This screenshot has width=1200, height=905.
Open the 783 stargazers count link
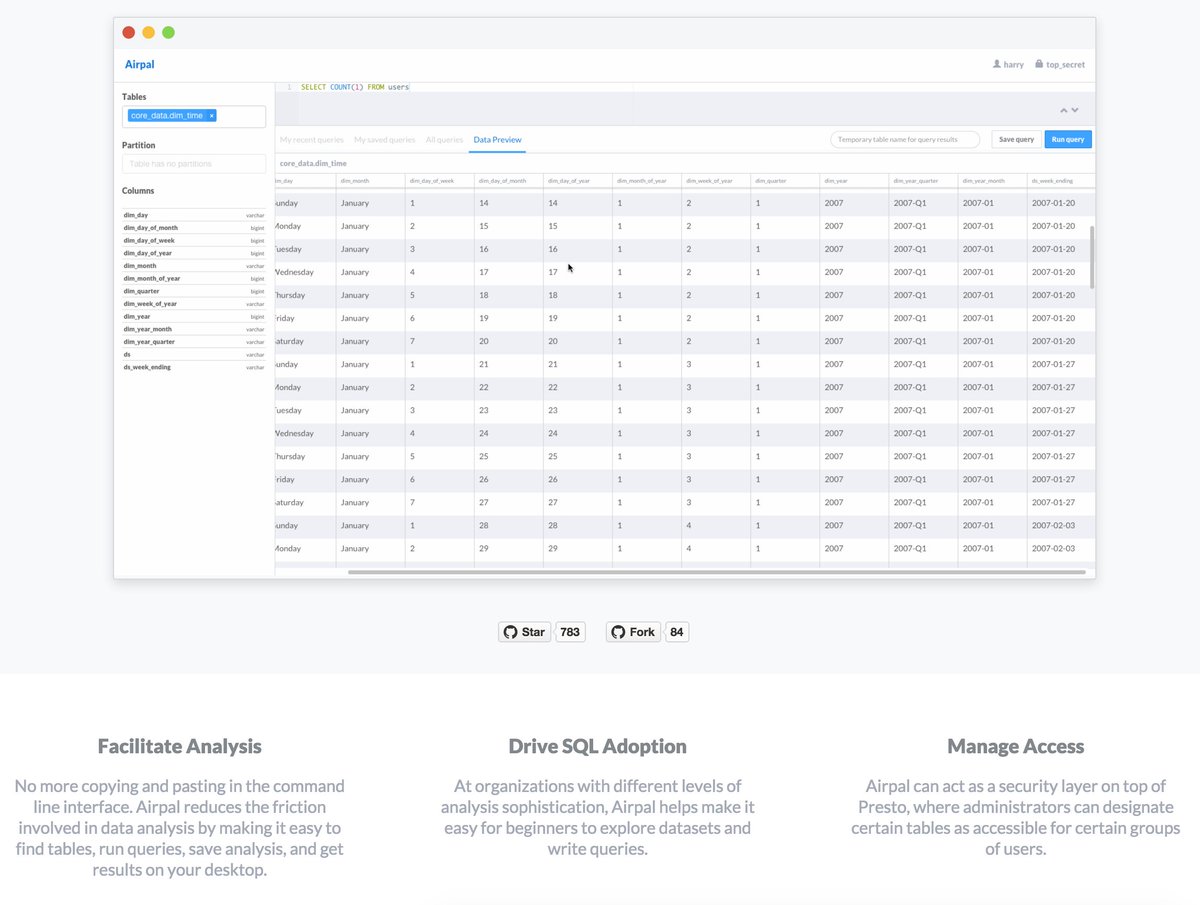coord(570,632)
